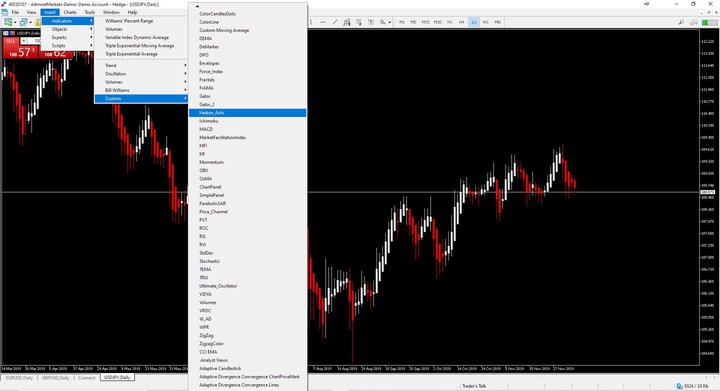Open the File menu
This screenshot has height=391, width=720.
15,12
